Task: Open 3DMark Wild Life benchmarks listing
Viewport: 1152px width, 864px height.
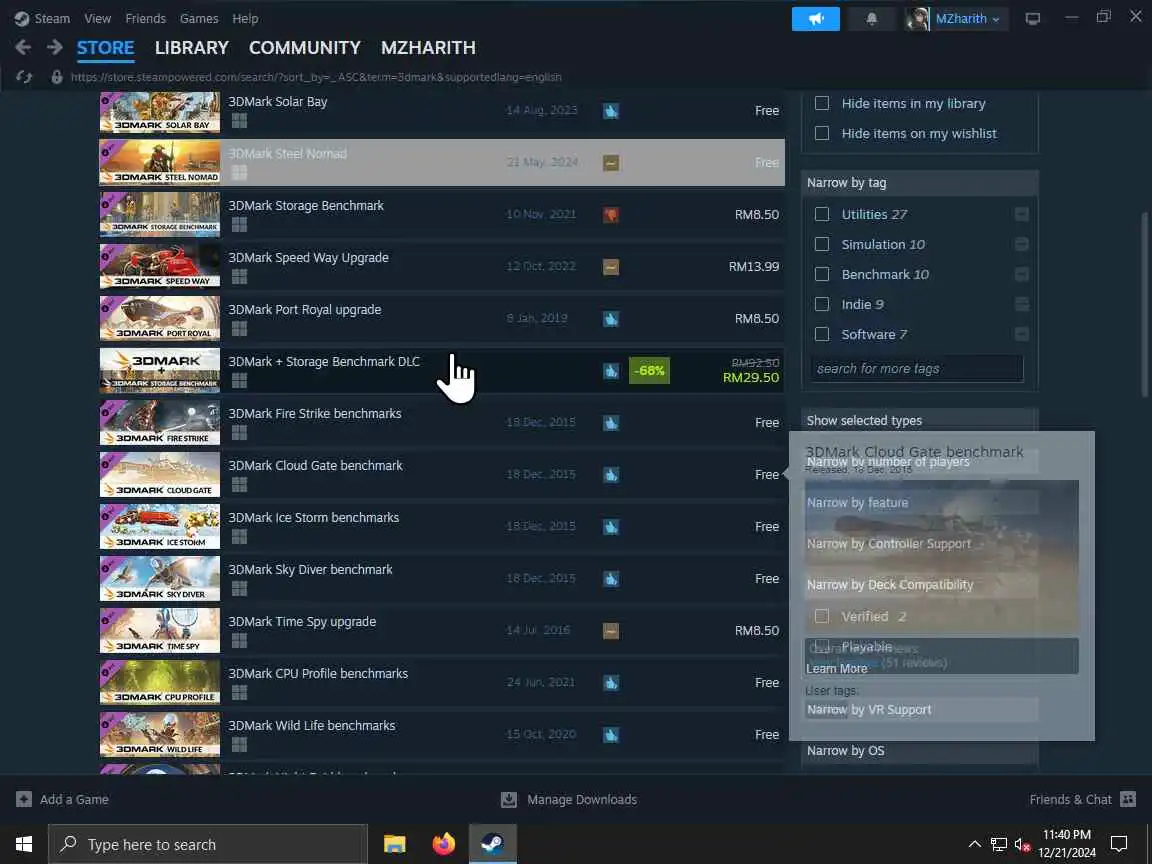Action: click(442, 734)
